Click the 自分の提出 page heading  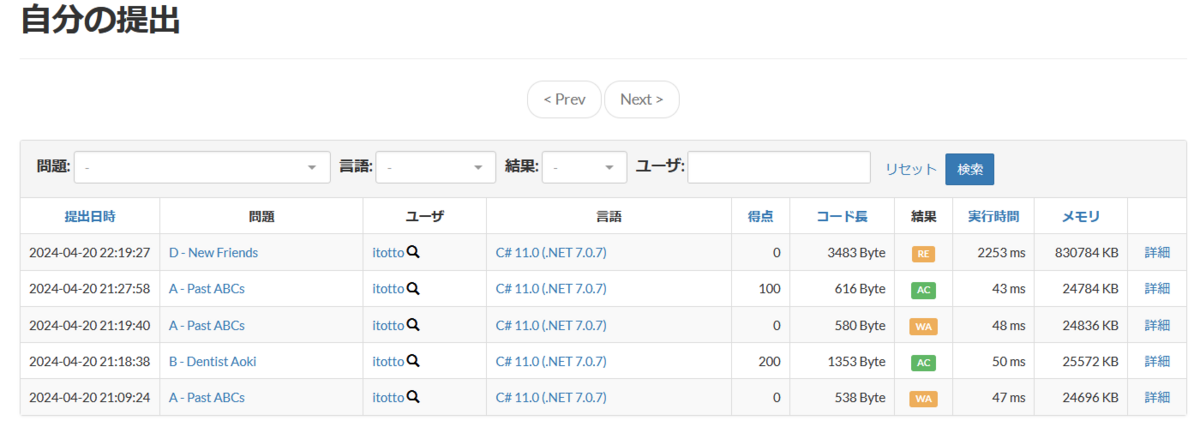click(100, 19)
